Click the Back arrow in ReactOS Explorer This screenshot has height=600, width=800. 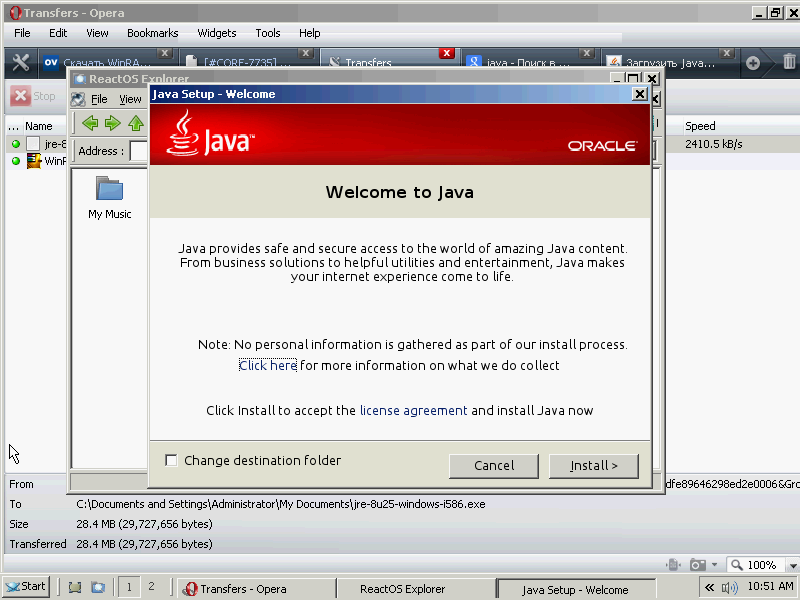(90, 123)
